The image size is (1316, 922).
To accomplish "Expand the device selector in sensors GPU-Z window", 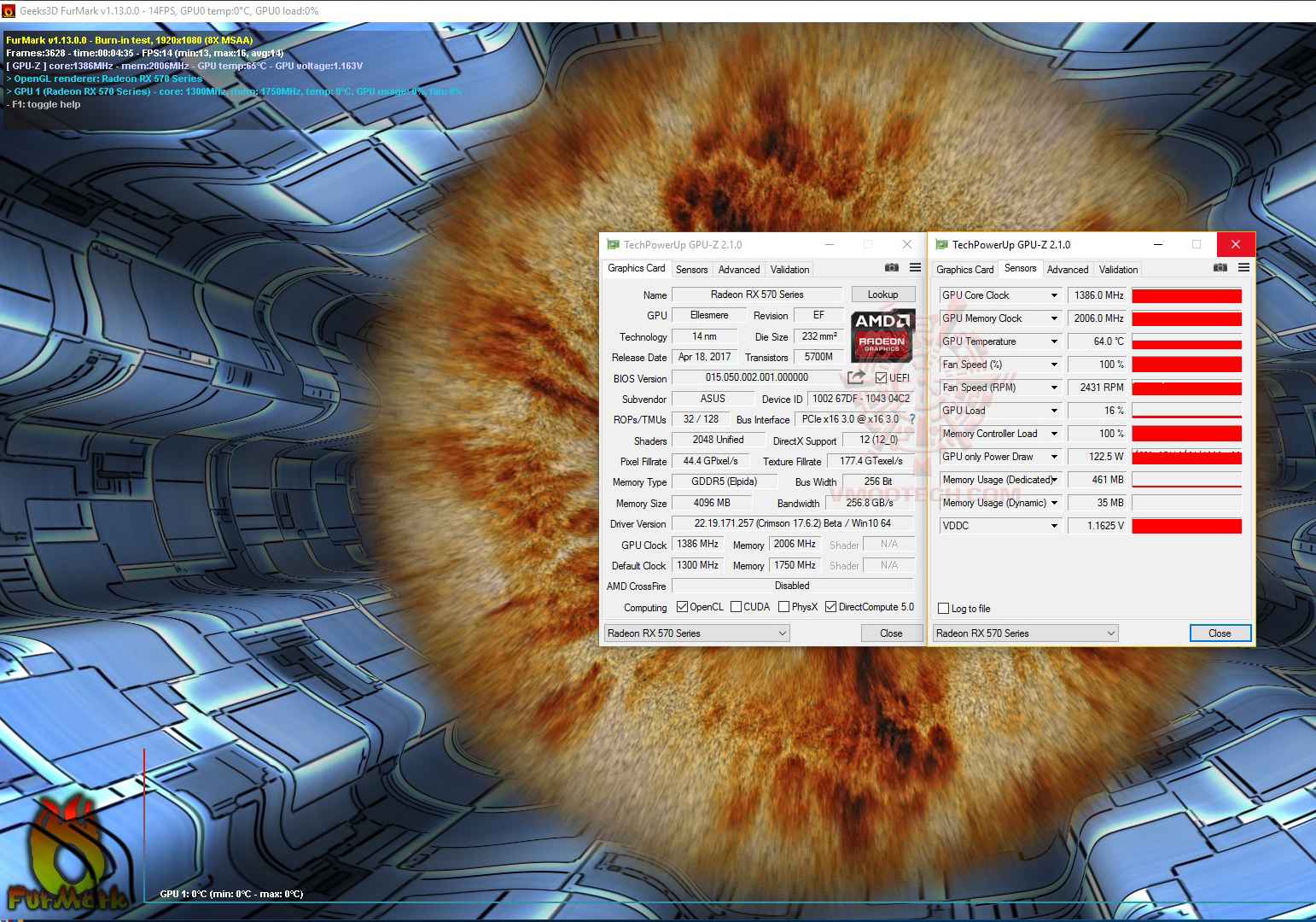I will coord(1026,633).
